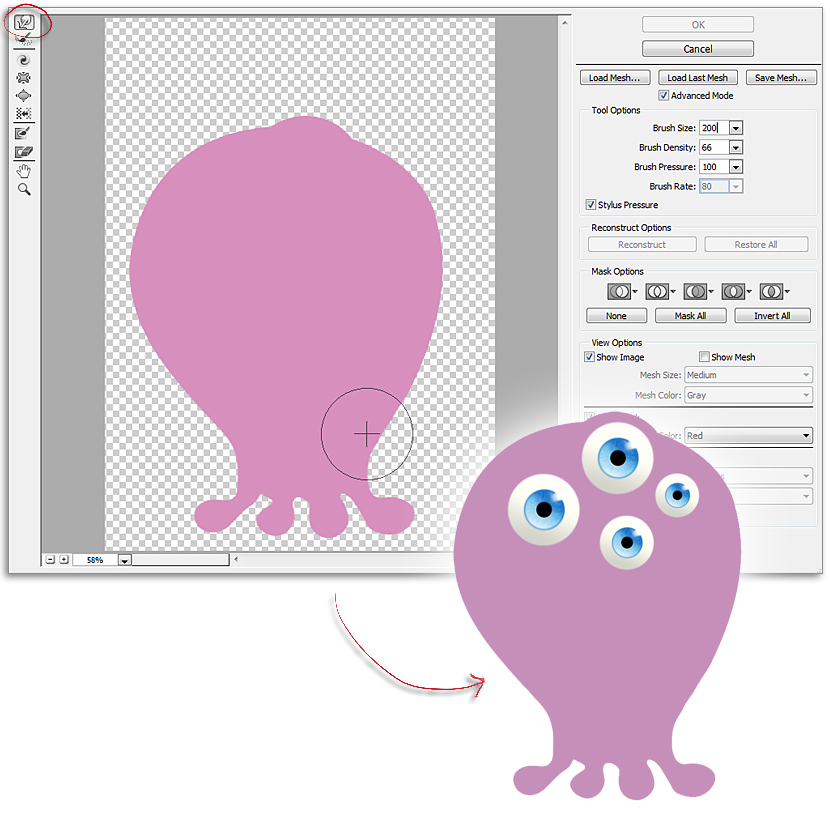The height and width of the screenshot is (830, 830).
Task: Click the Brush Size input field
Action: pyautogui.click(x=714, y=128)
